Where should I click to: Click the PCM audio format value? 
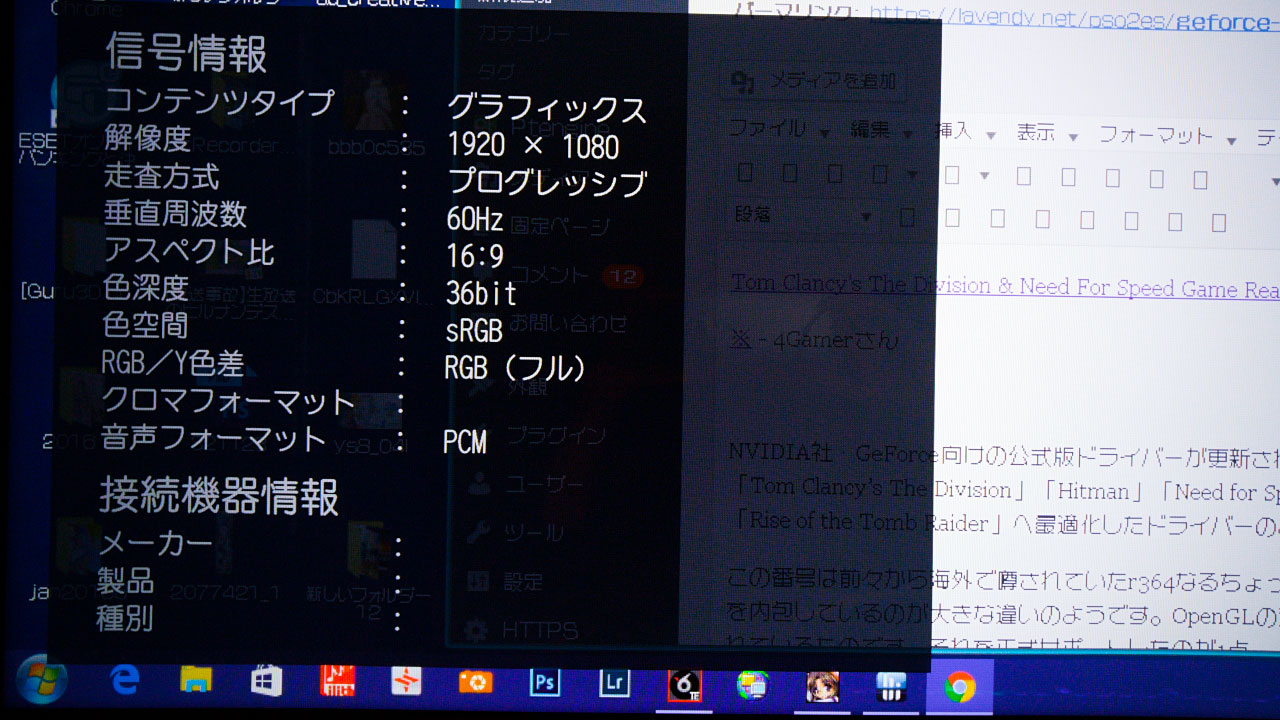pos(465,442)
